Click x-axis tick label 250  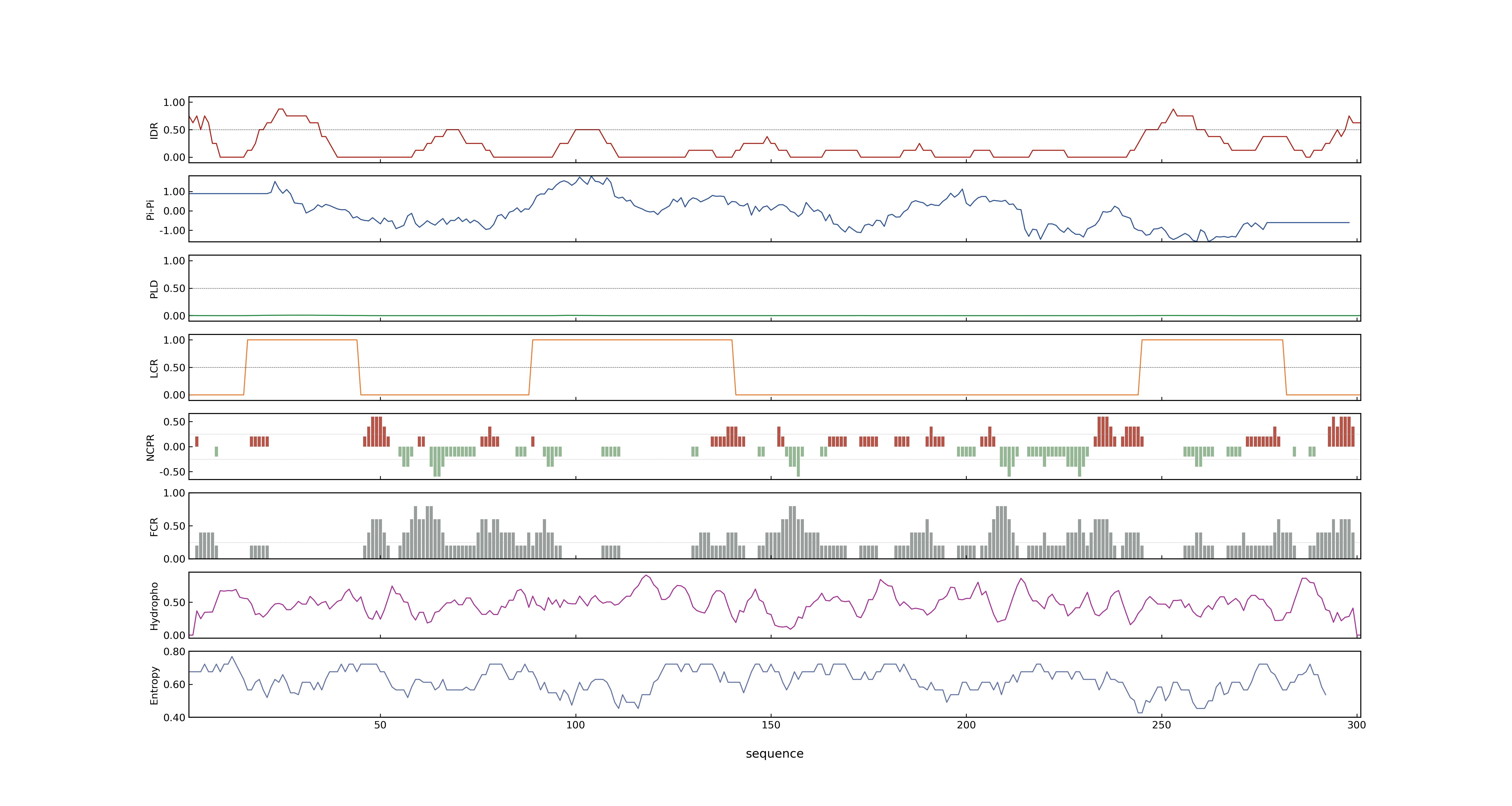click(1162, 725)
